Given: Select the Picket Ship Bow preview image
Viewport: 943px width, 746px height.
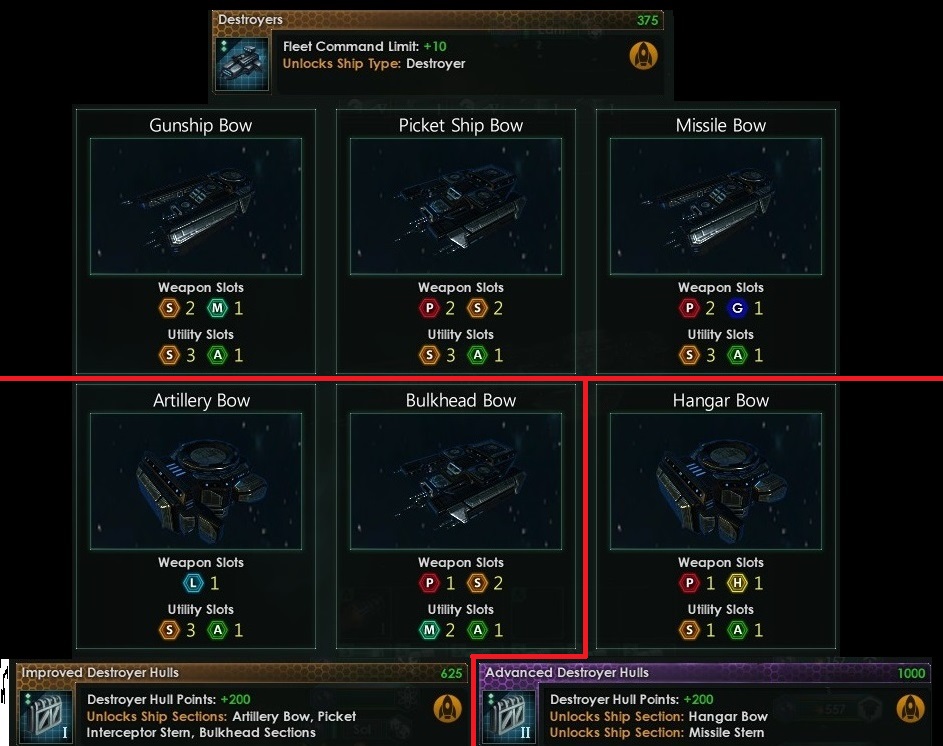Looking at the screenshot, I should (456, 206).
